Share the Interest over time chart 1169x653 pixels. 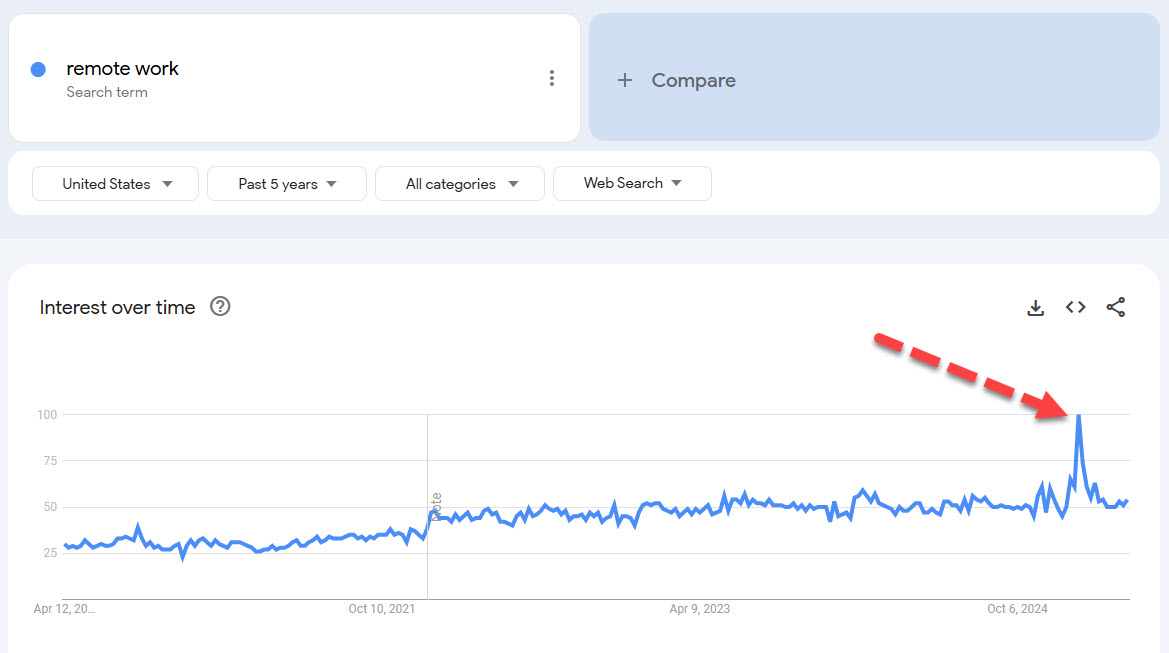(1115, 307)
